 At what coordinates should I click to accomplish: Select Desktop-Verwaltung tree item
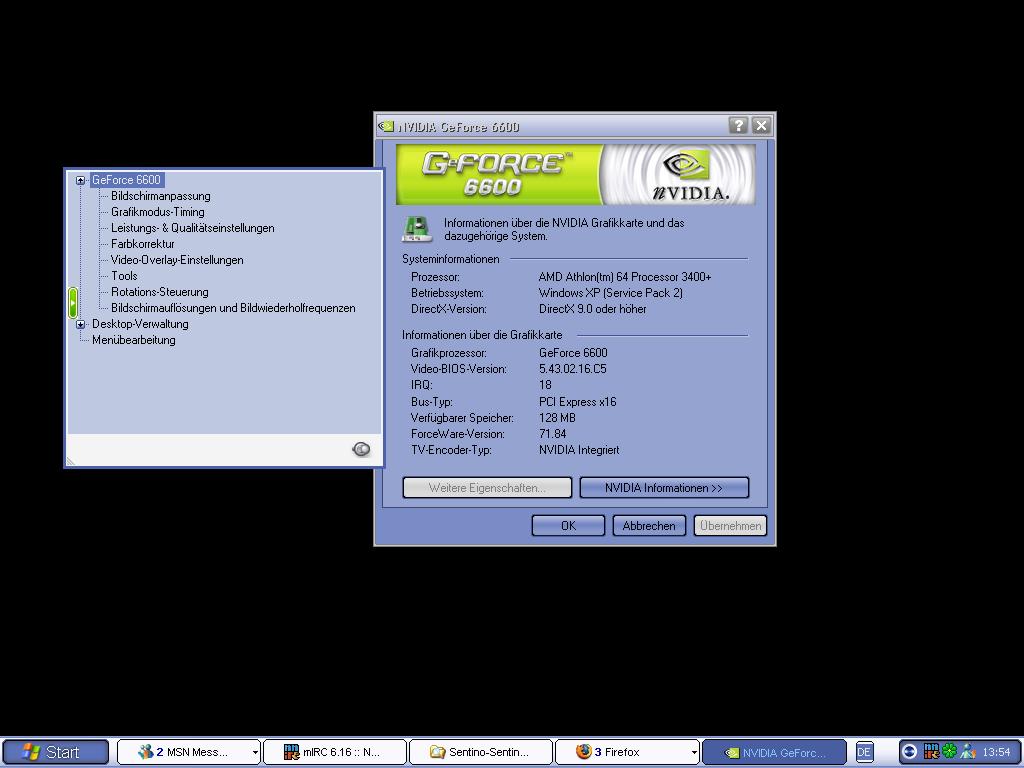point(140,324)
